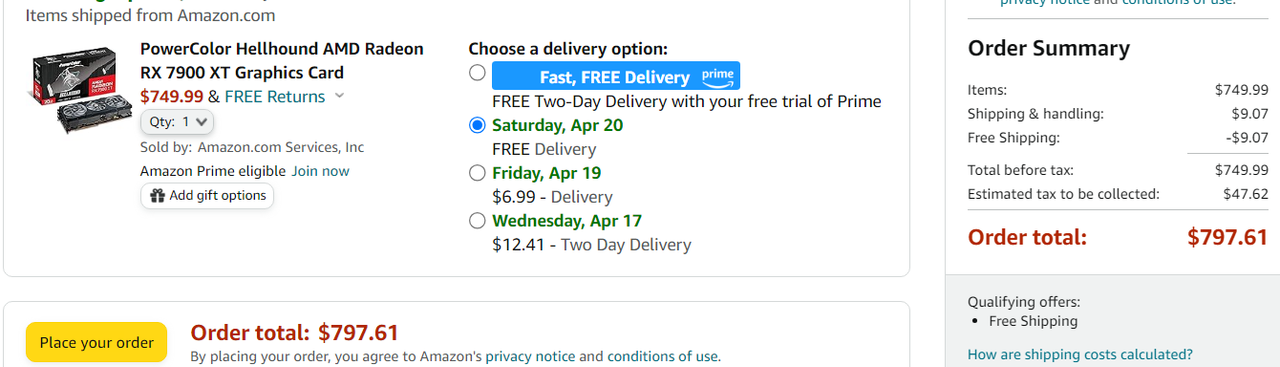
Task: Click the sidebar privacy notice link at top
Action: click(x=1042, y=2)
